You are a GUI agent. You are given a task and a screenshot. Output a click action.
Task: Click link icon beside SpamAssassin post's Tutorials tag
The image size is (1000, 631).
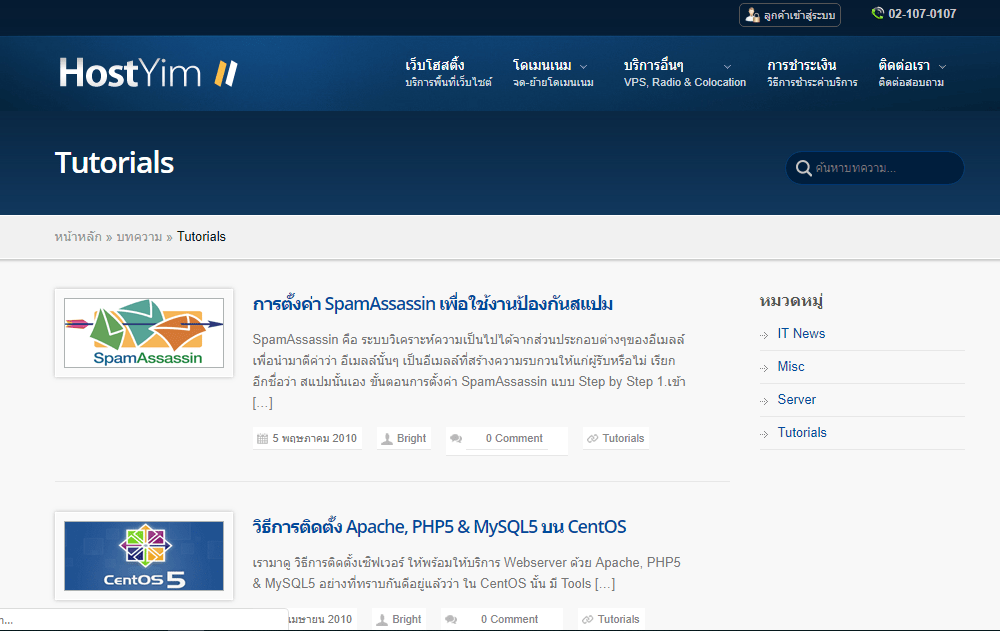(x=592, y=438)
